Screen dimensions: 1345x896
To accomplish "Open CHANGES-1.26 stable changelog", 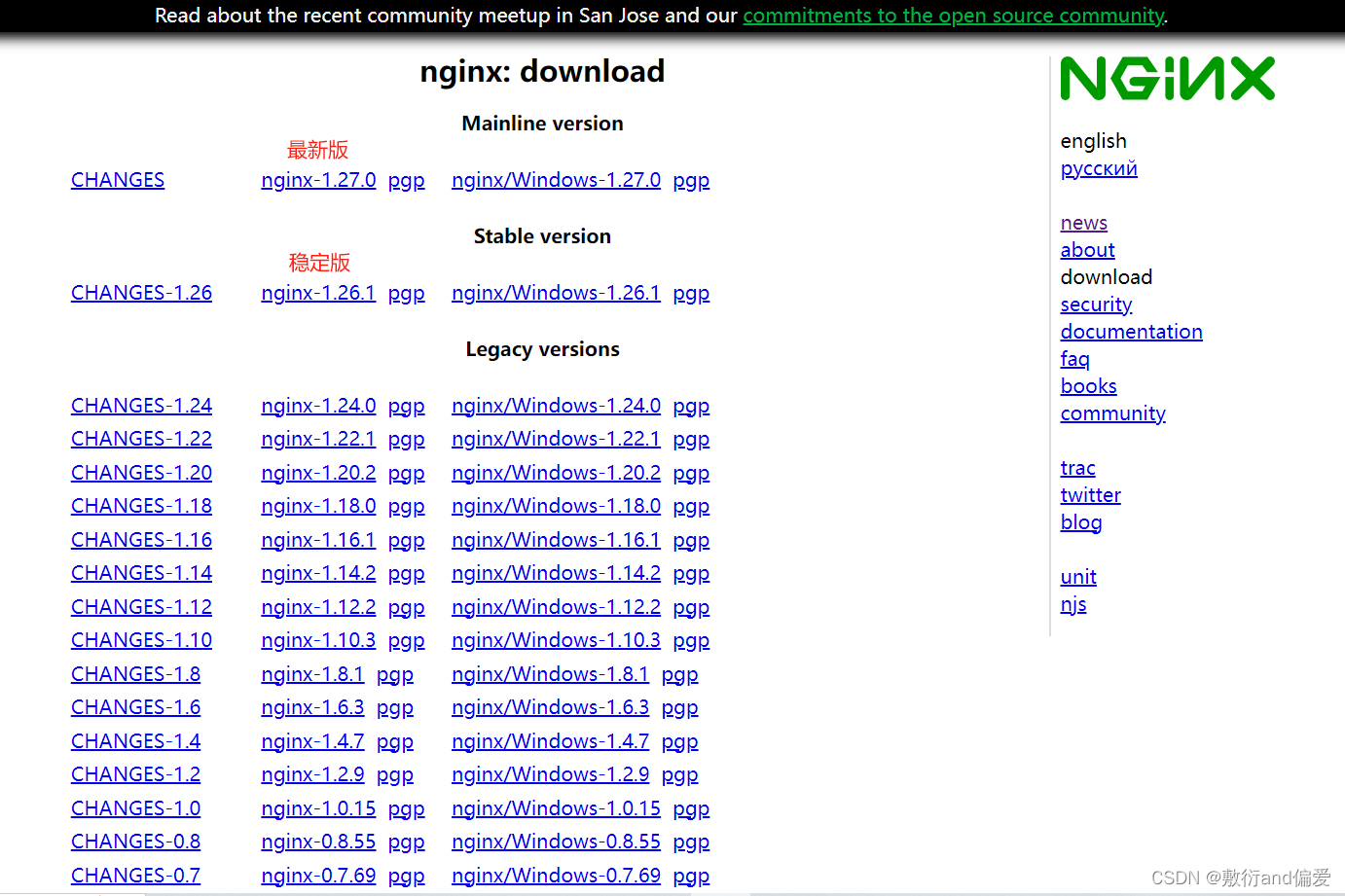I will pos(141,293).
